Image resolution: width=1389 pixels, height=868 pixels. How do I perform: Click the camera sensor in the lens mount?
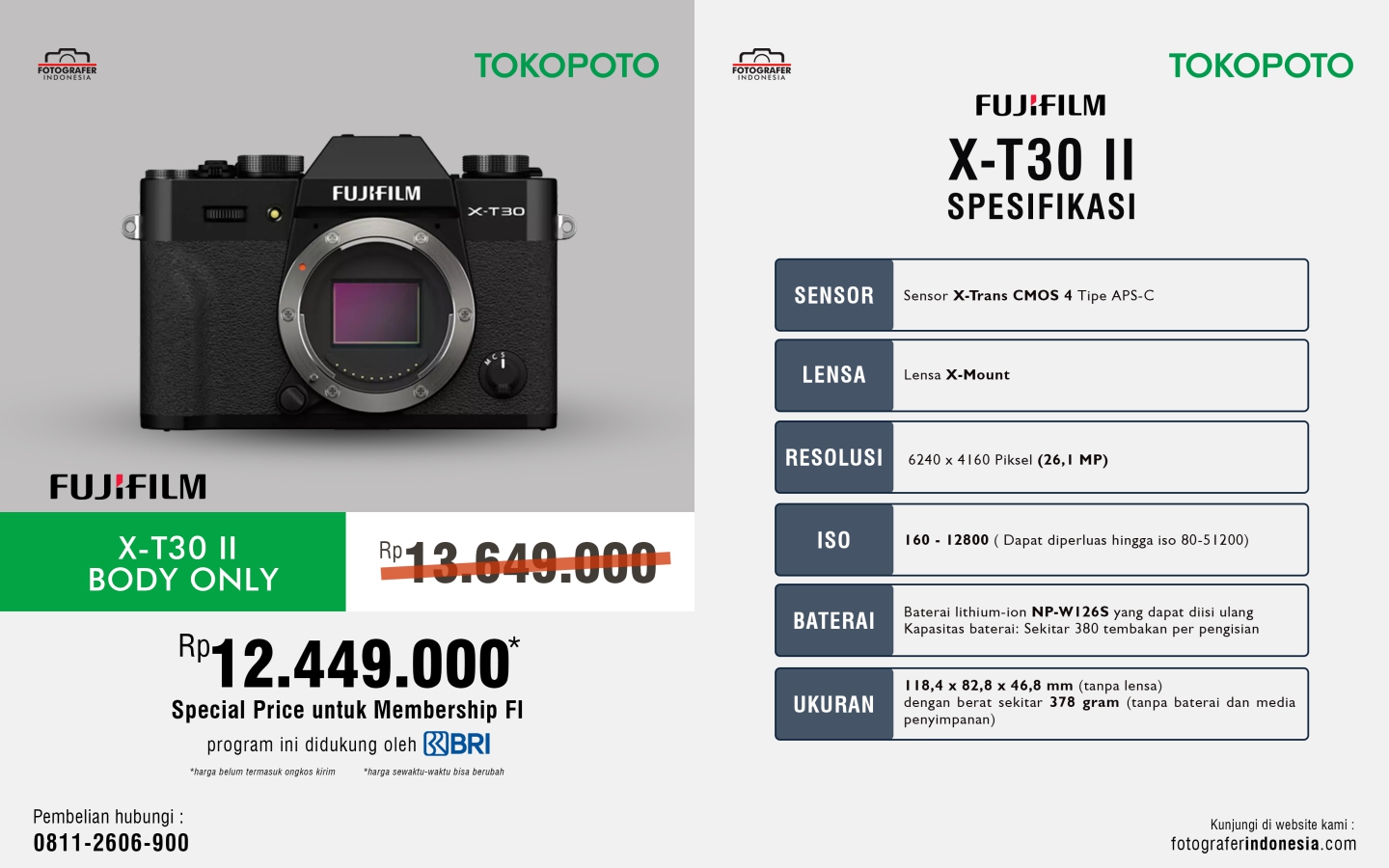pyautogui.click(x=376, y=312)
